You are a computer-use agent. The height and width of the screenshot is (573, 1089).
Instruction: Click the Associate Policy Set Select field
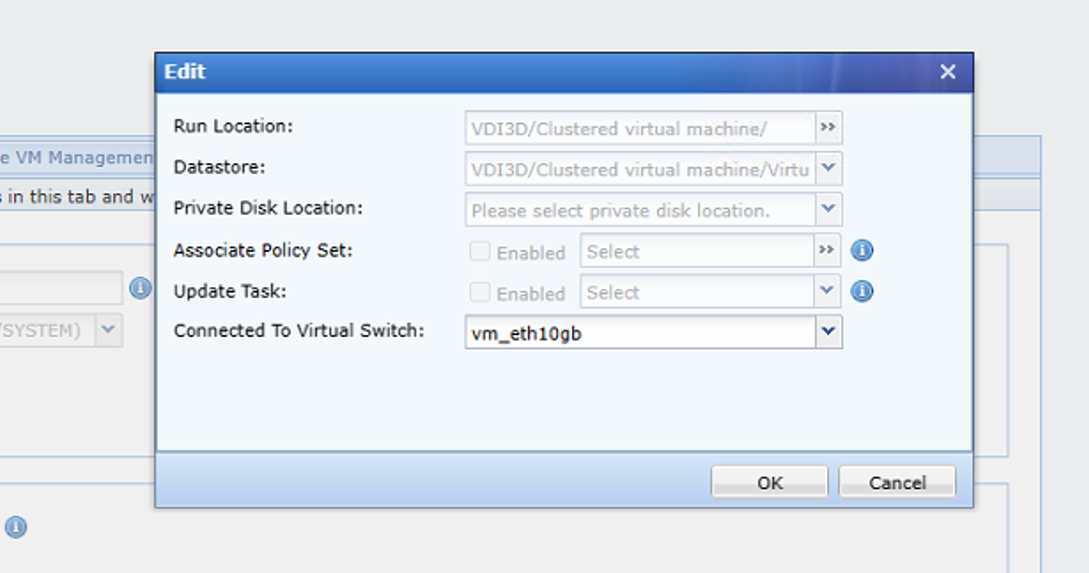[696, 251]
